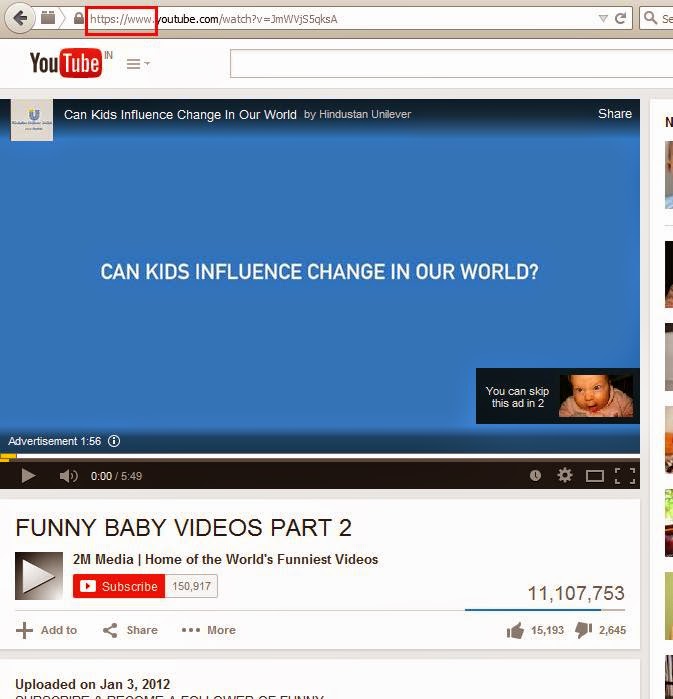Click 'by Hindustan Unilever' advertiser link
This screenshot has width=673, height=699.
click(357, 114)
